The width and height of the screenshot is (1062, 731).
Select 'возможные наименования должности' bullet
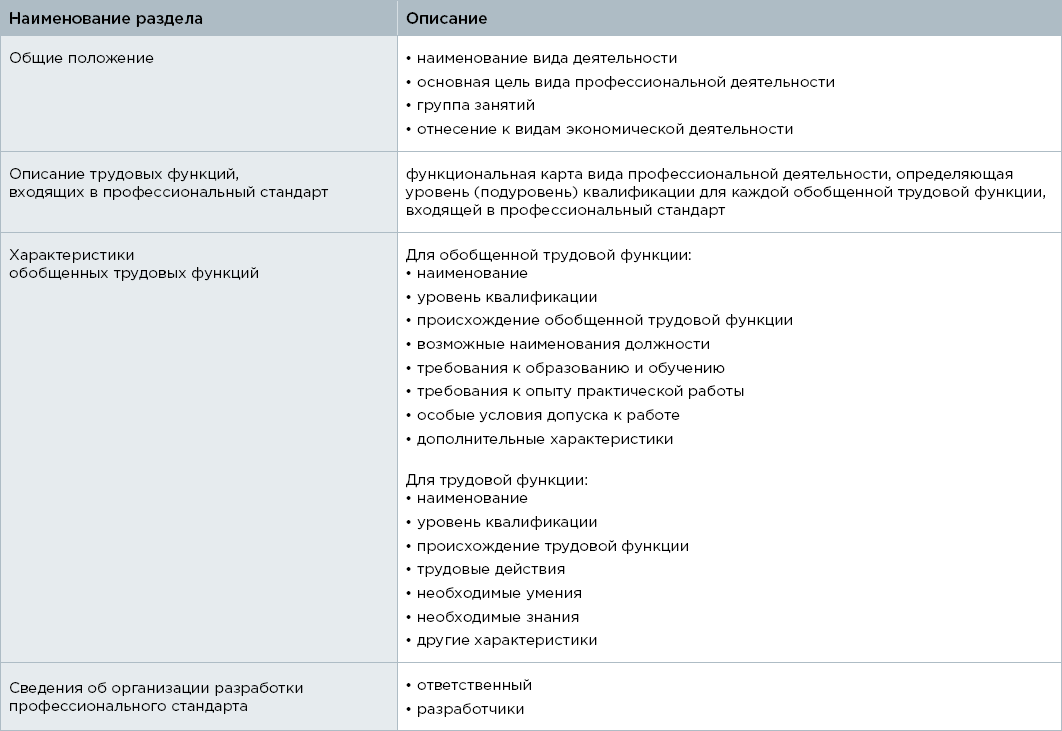(558, 344)
